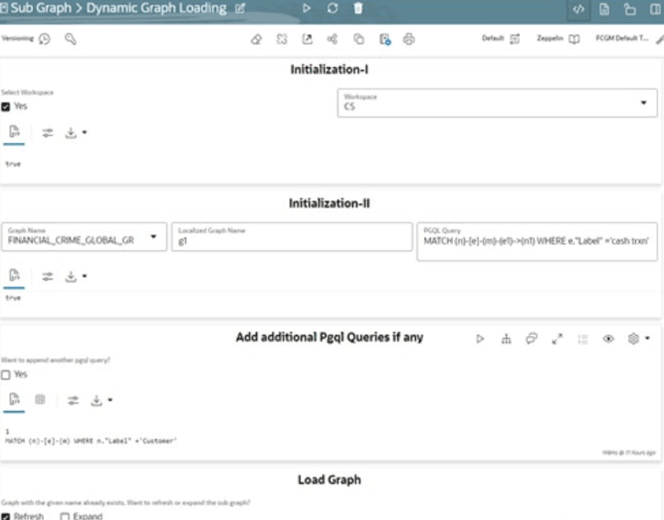
Task: Print the notebook with the printer icon
Action: point(409,39)
